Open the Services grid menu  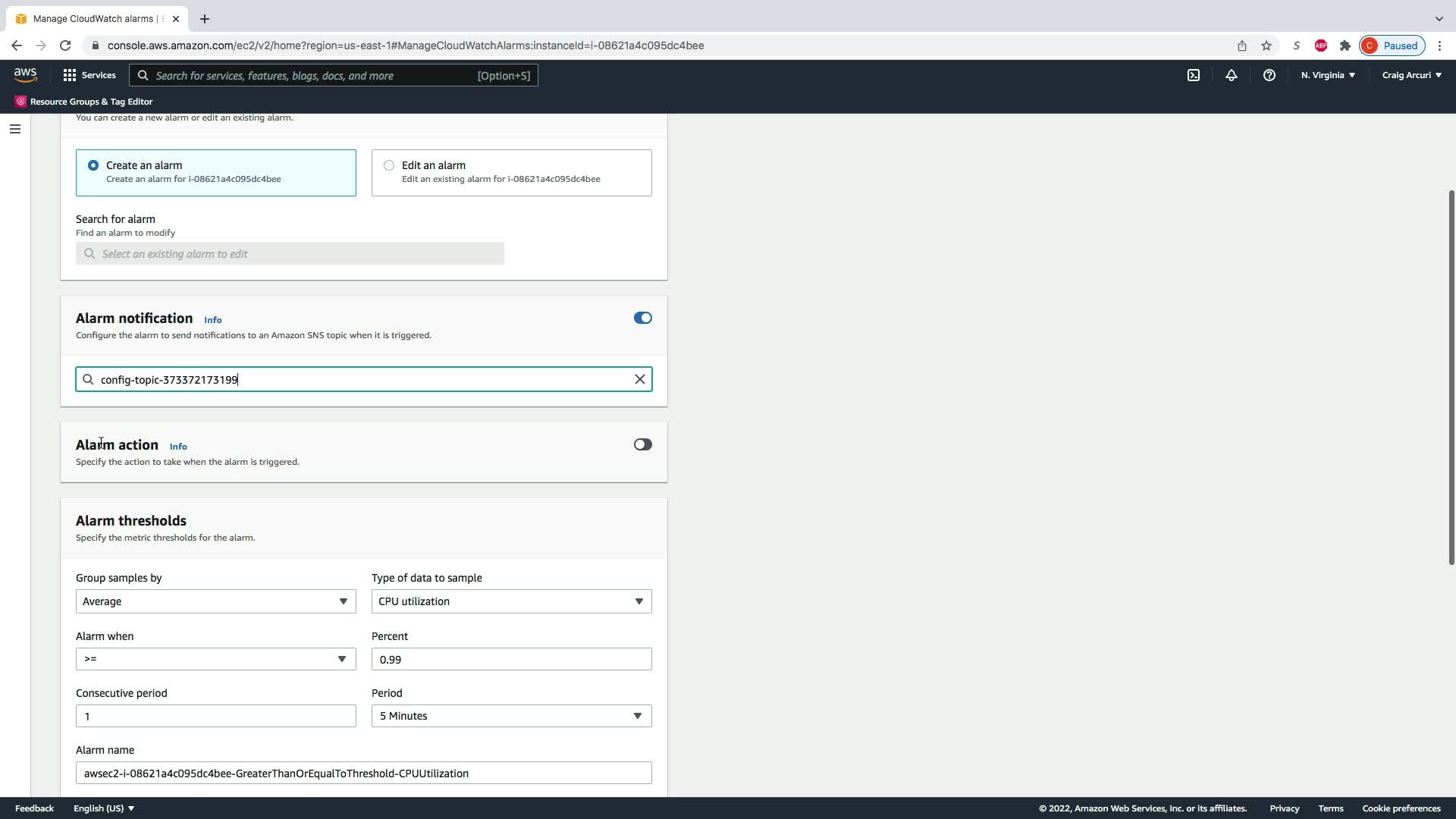[89, 75]
